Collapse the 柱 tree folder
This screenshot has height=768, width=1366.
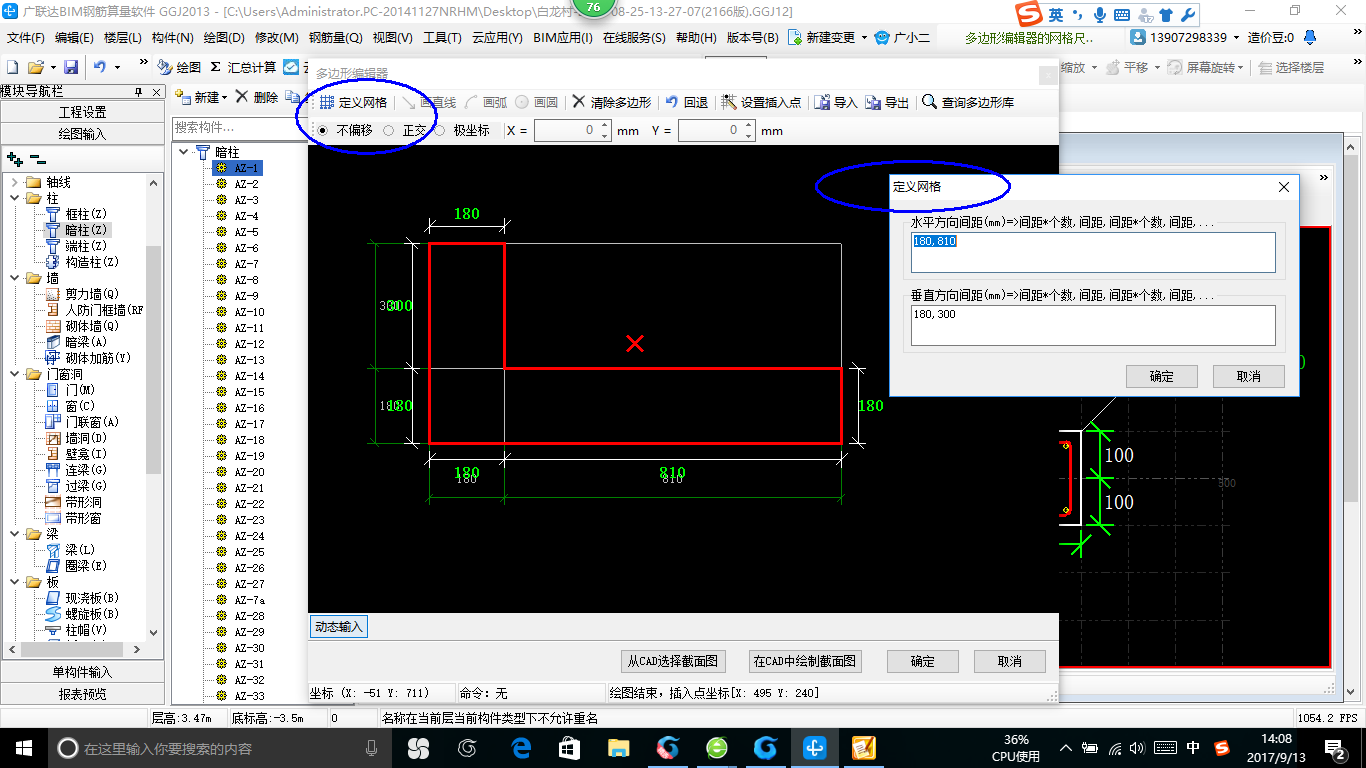click(15, 198)
